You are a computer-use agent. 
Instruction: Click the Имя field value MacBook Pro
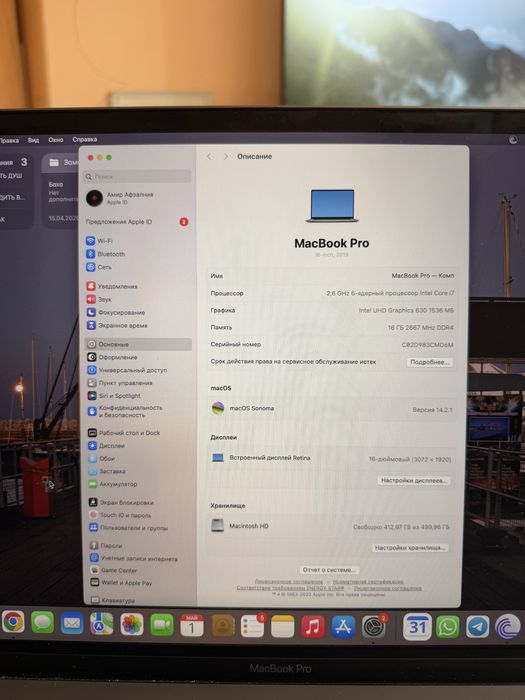point(422,275)
